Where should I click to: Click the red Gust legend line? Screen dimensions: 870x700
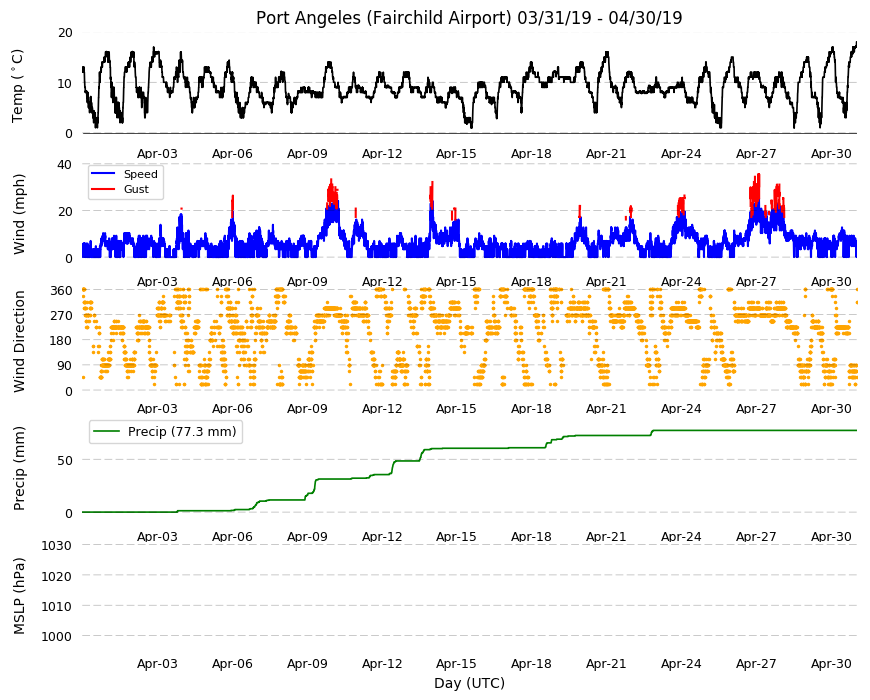pyautogui.click(x=102, y=189)
